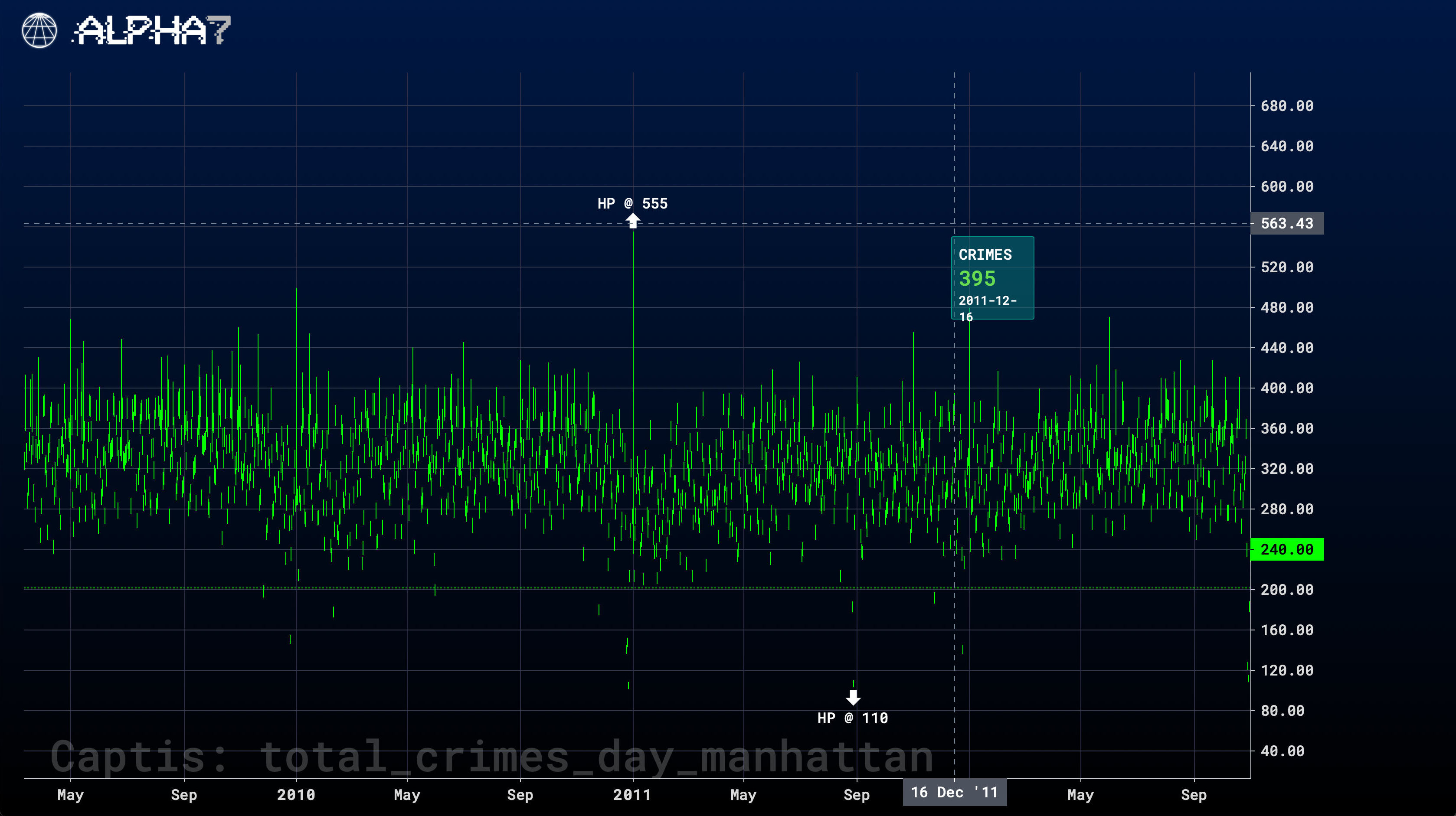Click the 640.00 y-axis label
Image resolution: width=1456 pixels, height=816 pixels.
pos(1287,147)
